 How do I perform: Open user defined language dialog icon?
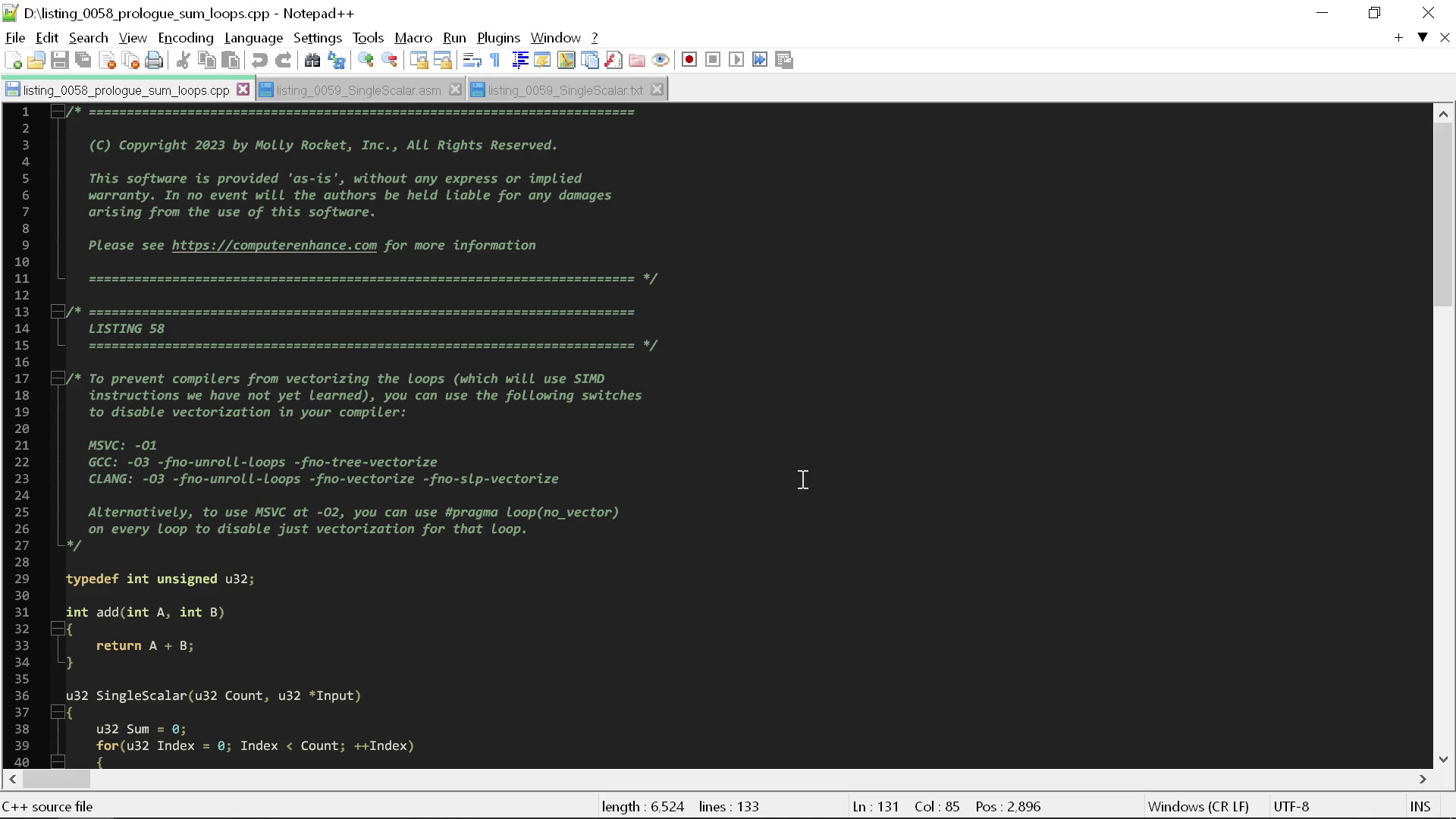tap(542, 60)
